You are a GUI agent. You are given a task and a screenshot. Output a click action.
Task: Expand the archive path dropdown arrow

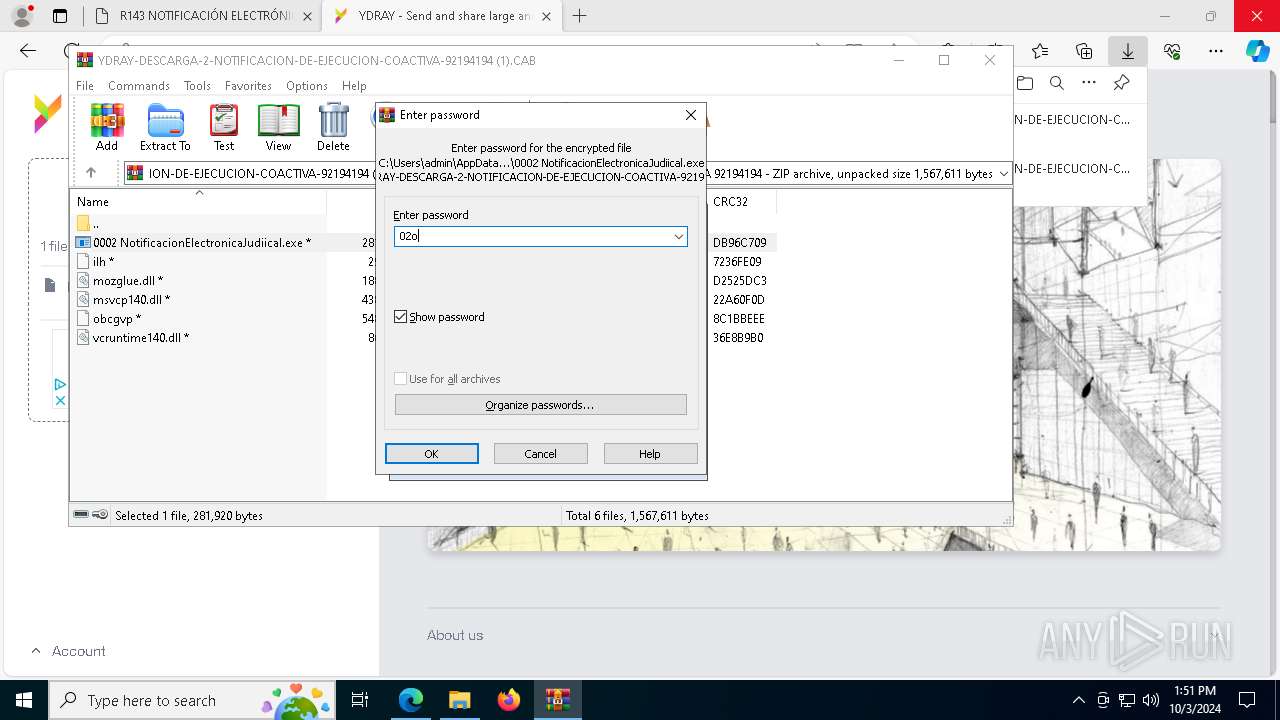point(1003,174)
